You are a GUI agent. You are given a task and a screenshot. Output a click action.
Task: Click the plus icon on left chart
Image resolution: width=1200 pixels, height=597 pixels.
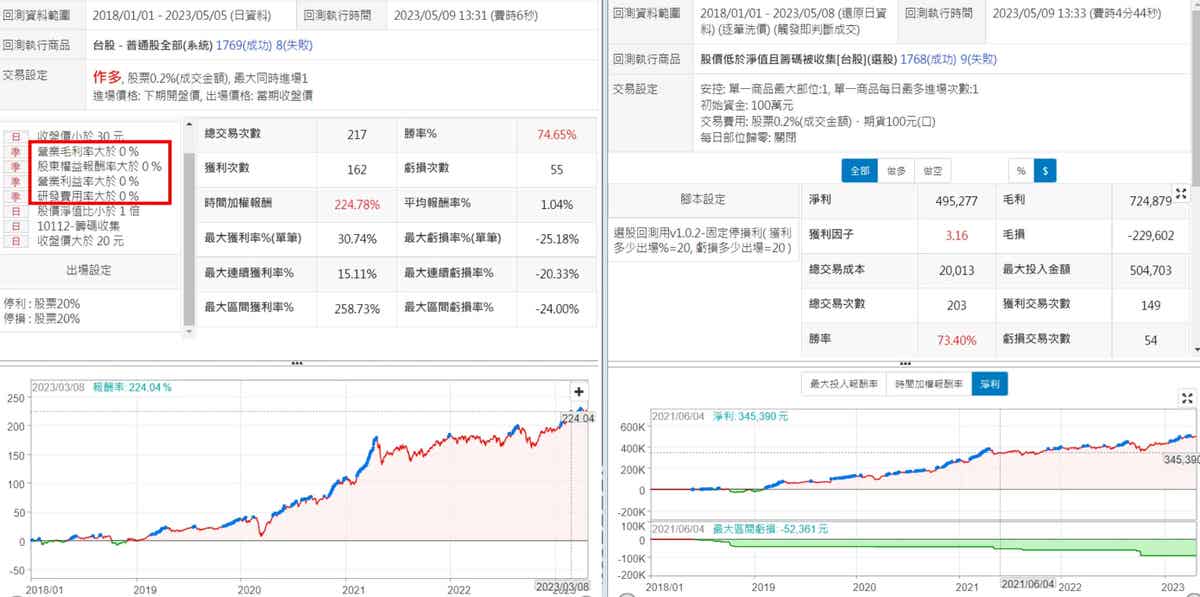pos(579,391)
